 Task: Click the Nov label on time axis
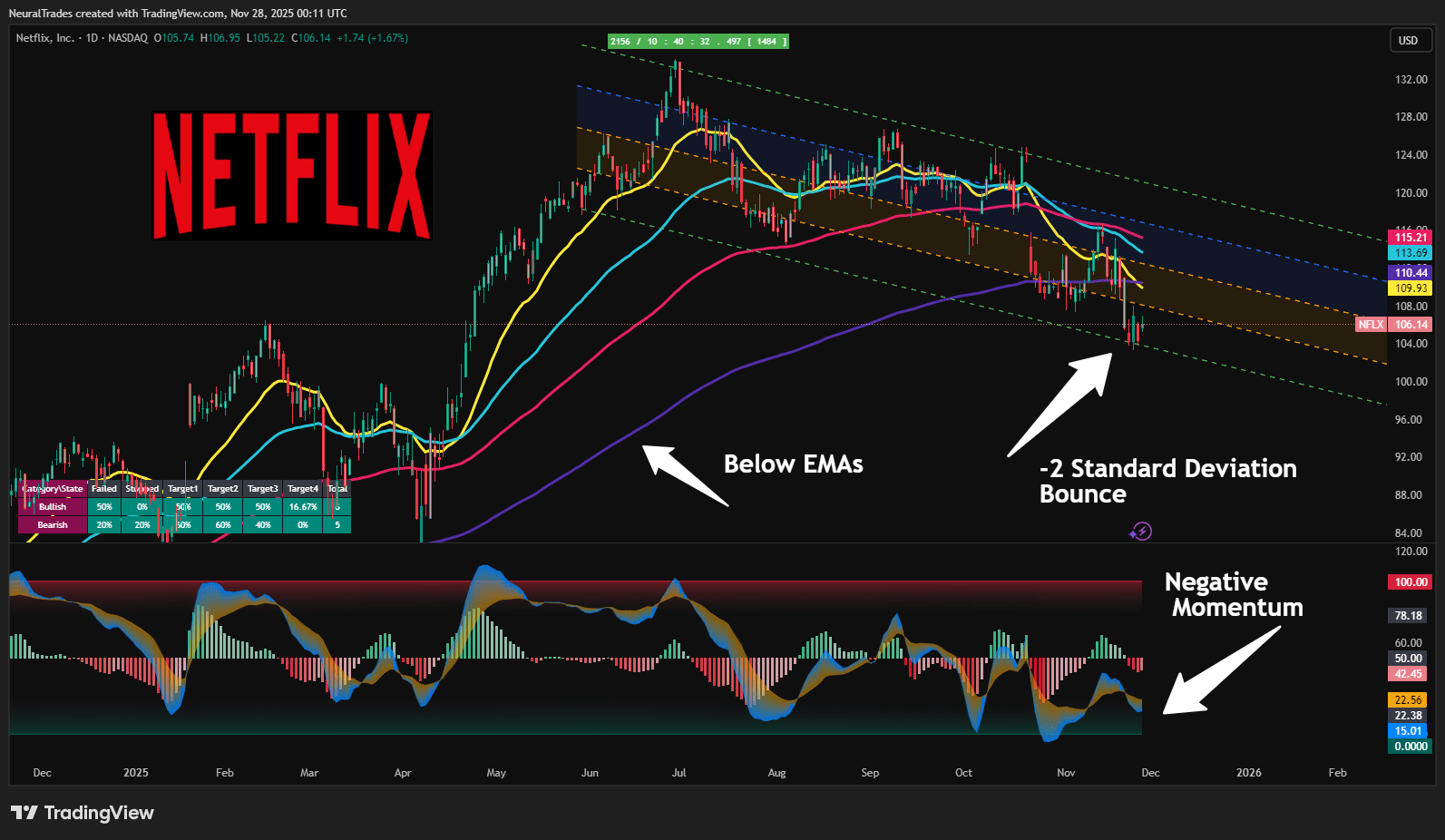[x=1066, y=773]
